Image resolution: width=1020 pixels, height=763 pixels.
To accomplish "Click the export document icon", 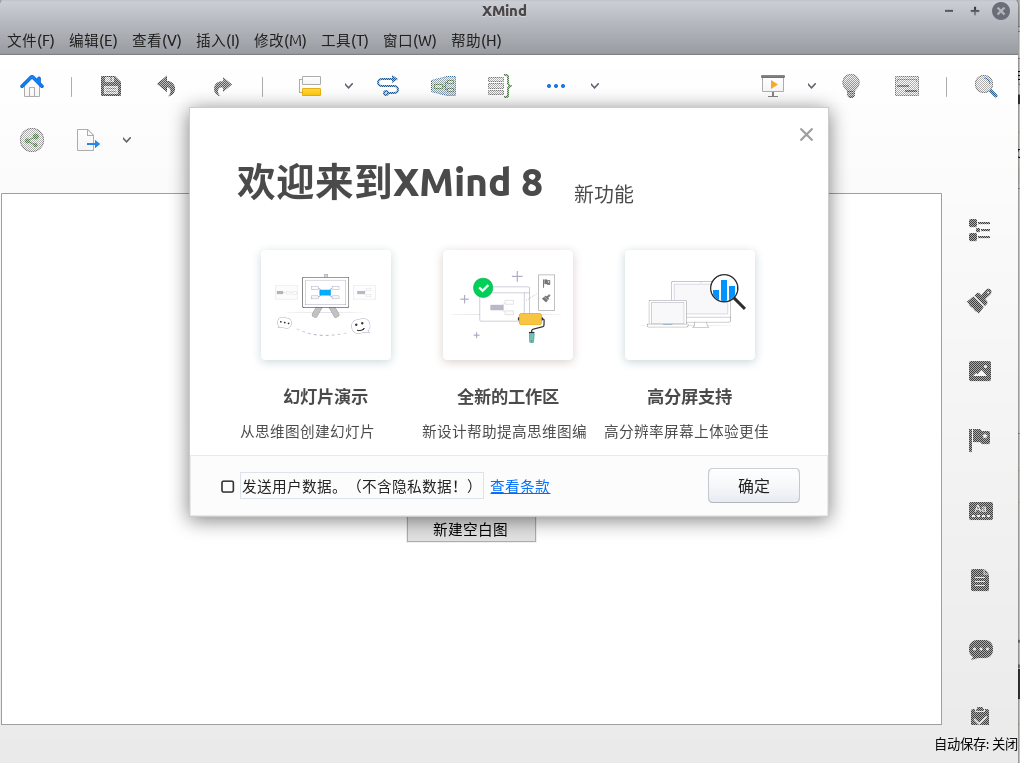I will [x=88, y=140].
